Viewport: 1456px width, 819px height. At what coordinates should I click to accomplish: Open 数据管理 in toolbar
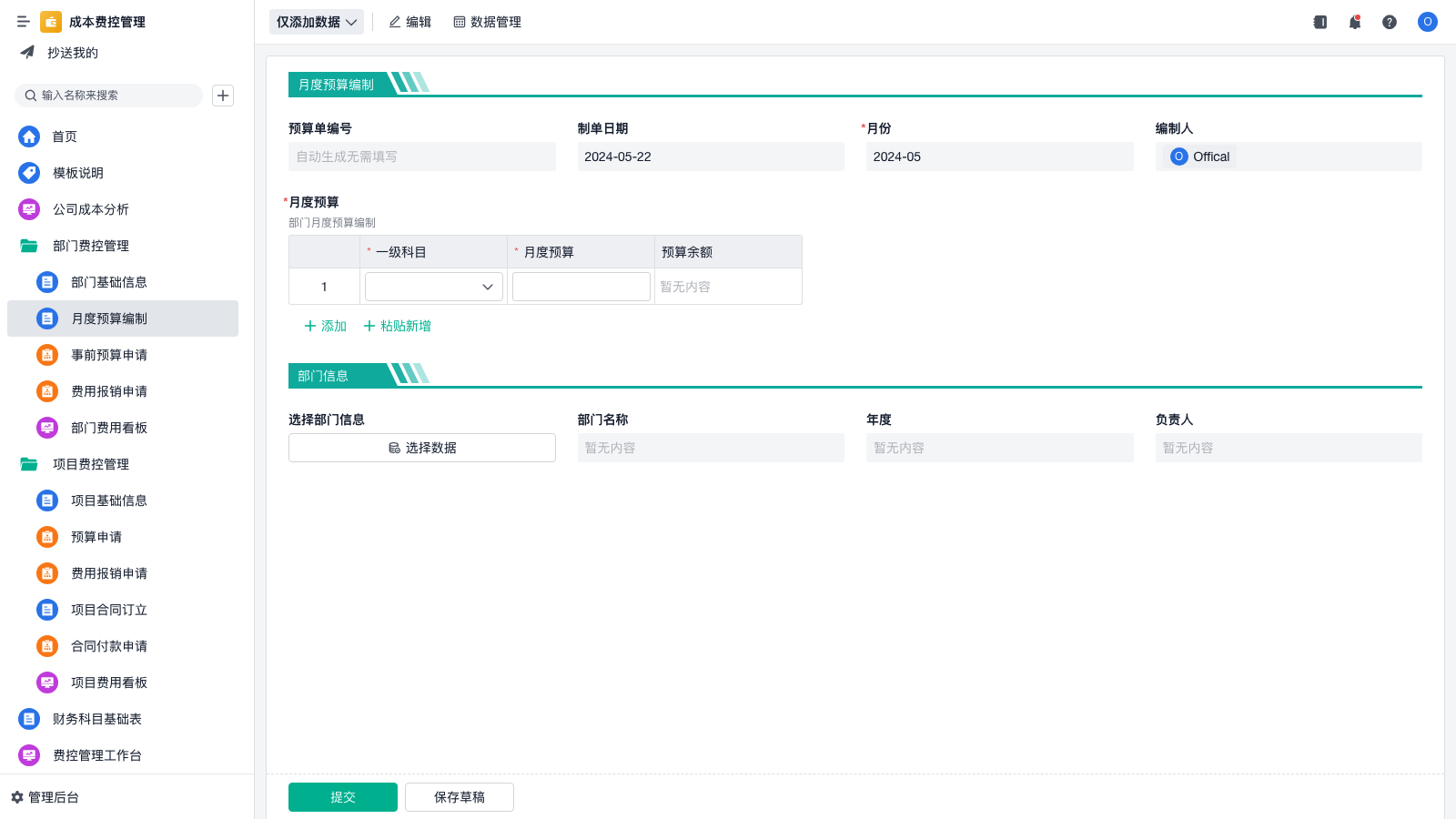coord(487,22)
